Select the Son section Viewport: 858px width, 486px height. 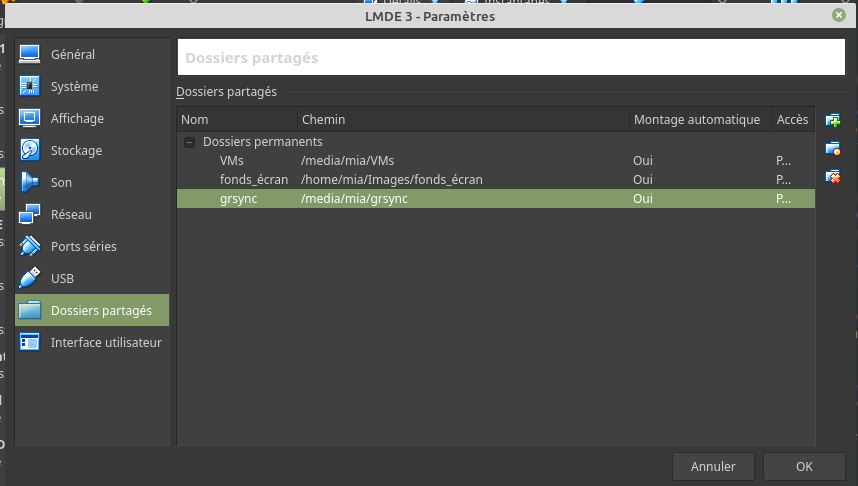(x=92, y=182)
